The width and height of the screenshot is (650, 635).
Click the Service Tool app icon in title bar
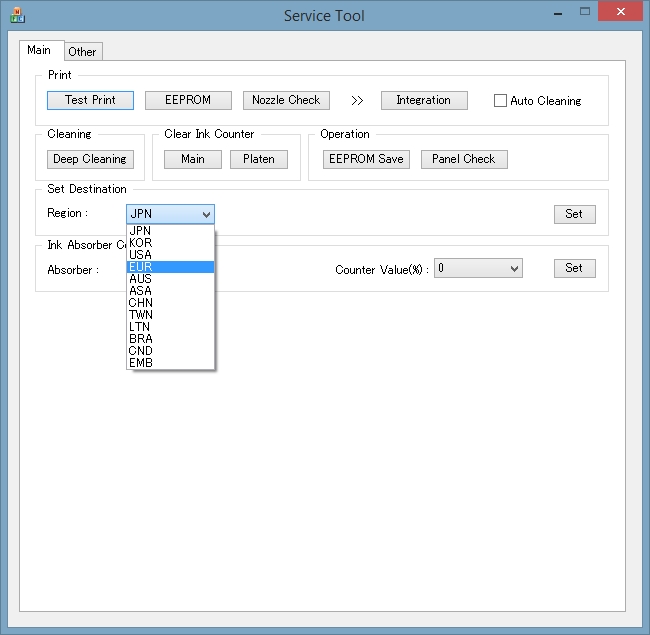16,15
